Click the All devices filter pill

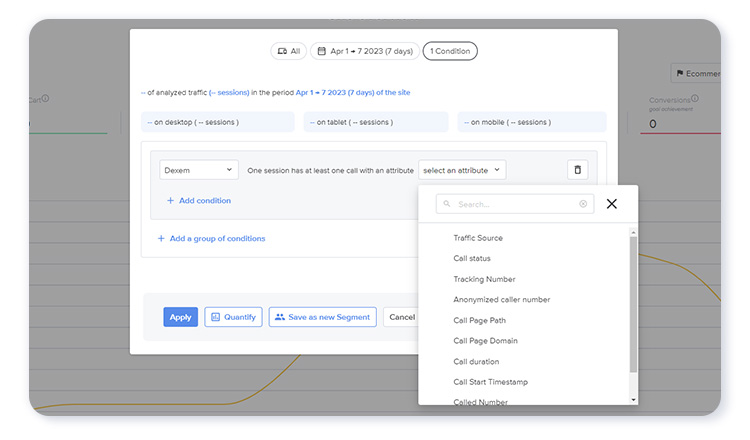[288, 51]
